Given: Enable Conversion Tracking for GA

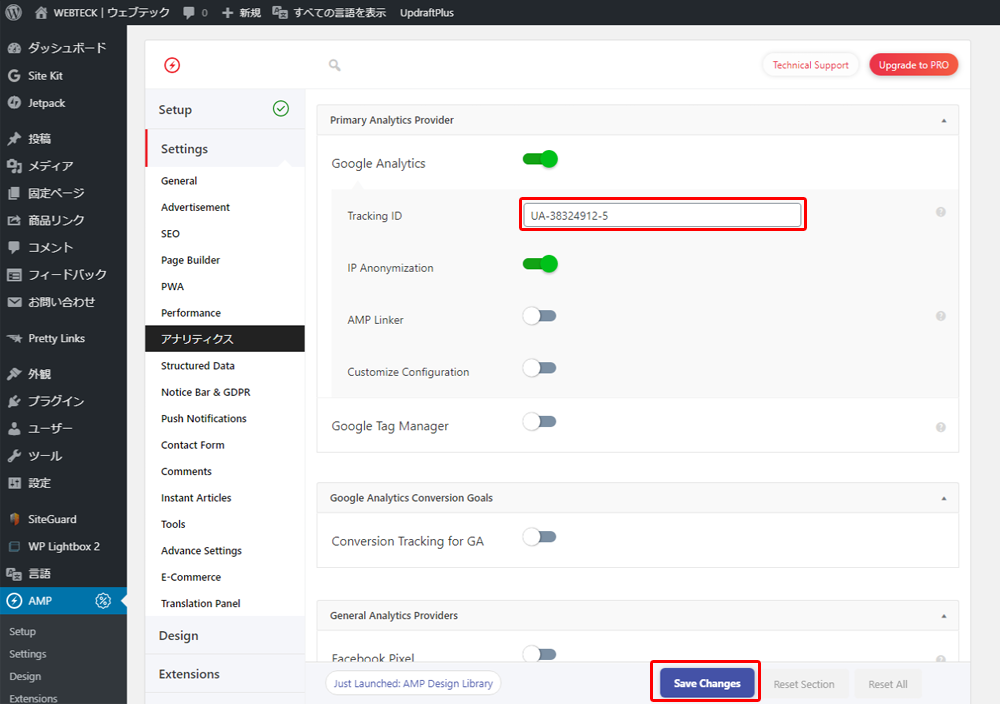Looking at the screenshot, I should pyautogui.click(x=540, y=537).
